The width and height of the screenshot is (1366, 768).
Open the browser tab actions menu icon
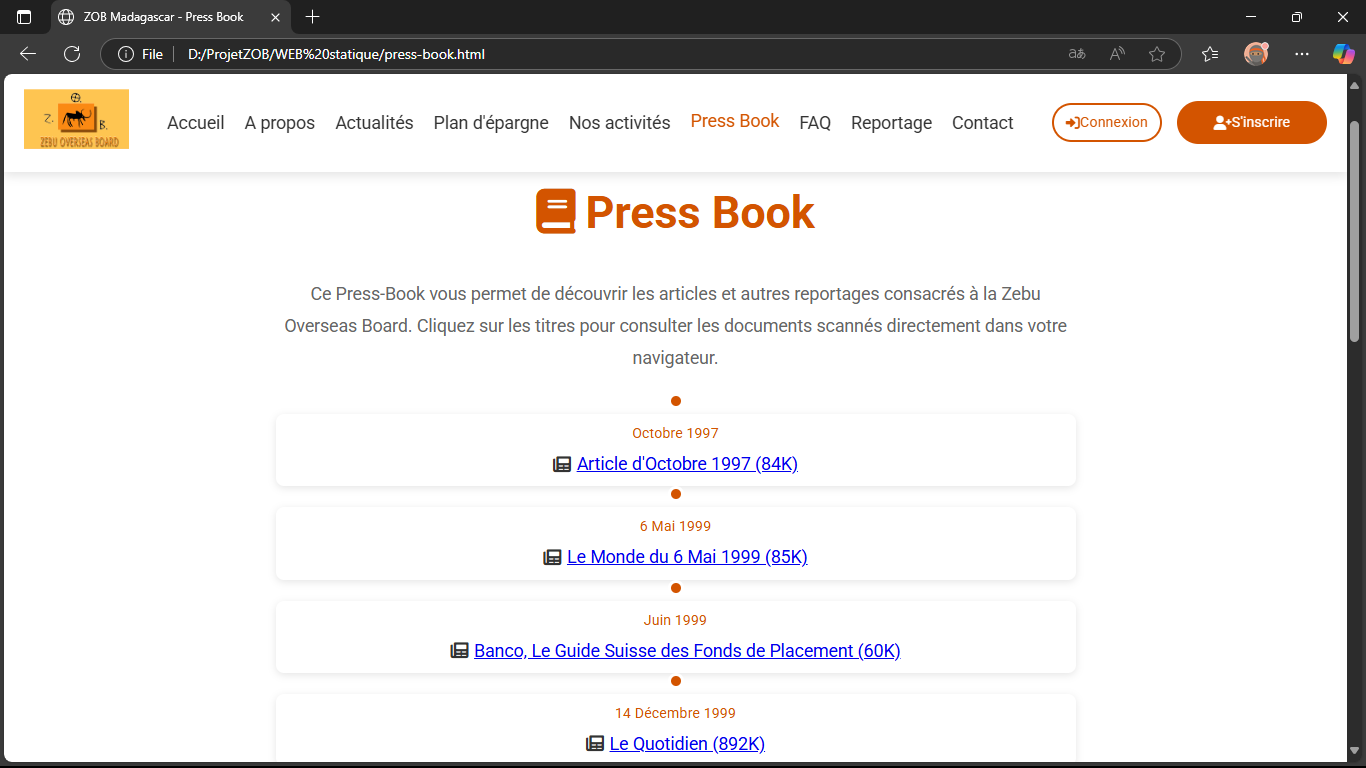(x=24, y=17)
